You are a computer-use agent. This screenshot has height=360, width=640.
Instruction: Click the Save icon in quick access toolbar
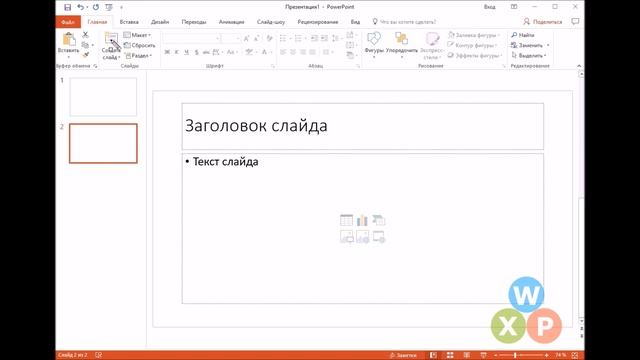(68, 7)
